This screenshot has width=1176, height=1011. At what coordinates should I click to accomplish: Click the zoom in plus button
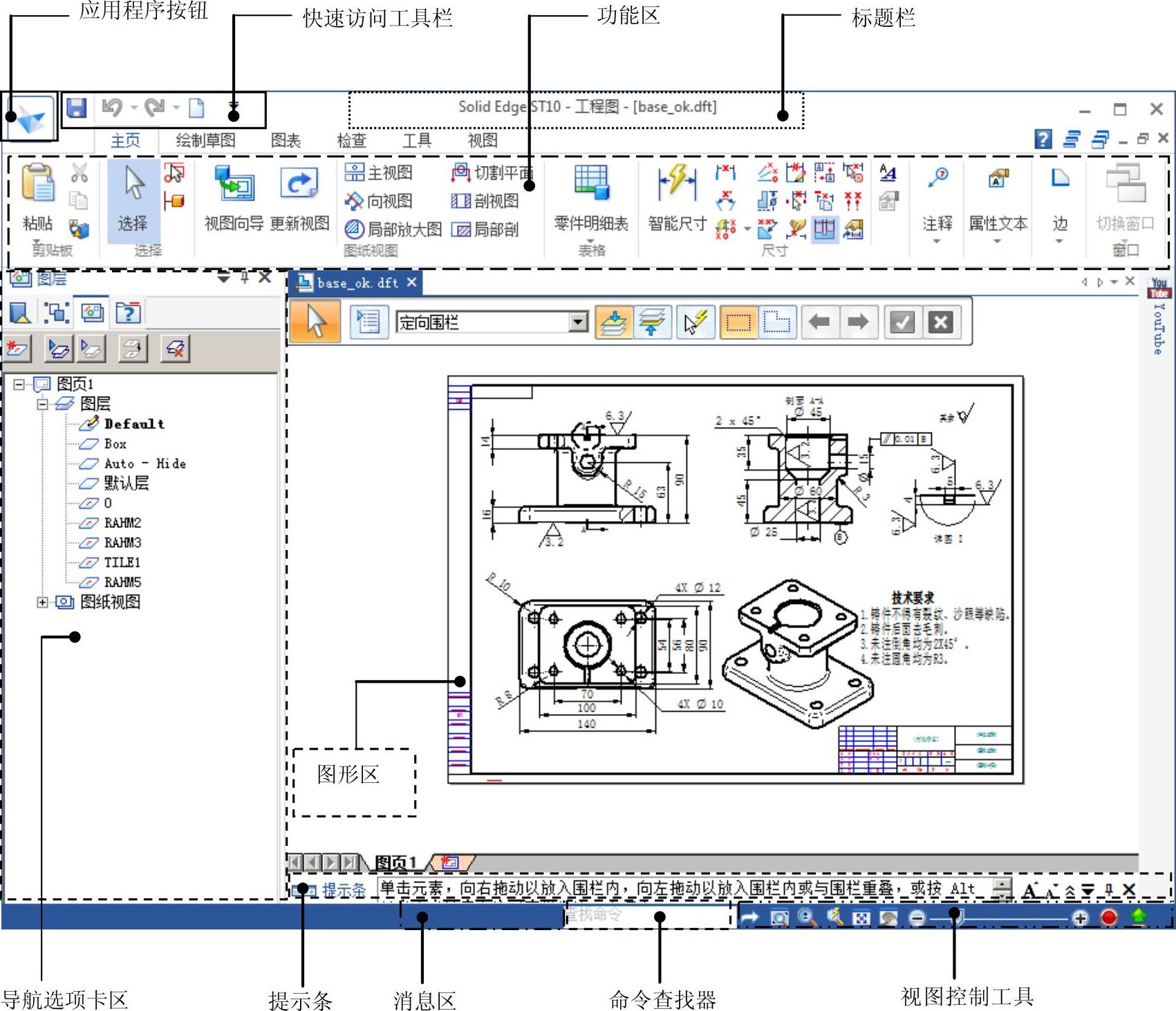coord(1080,918)
